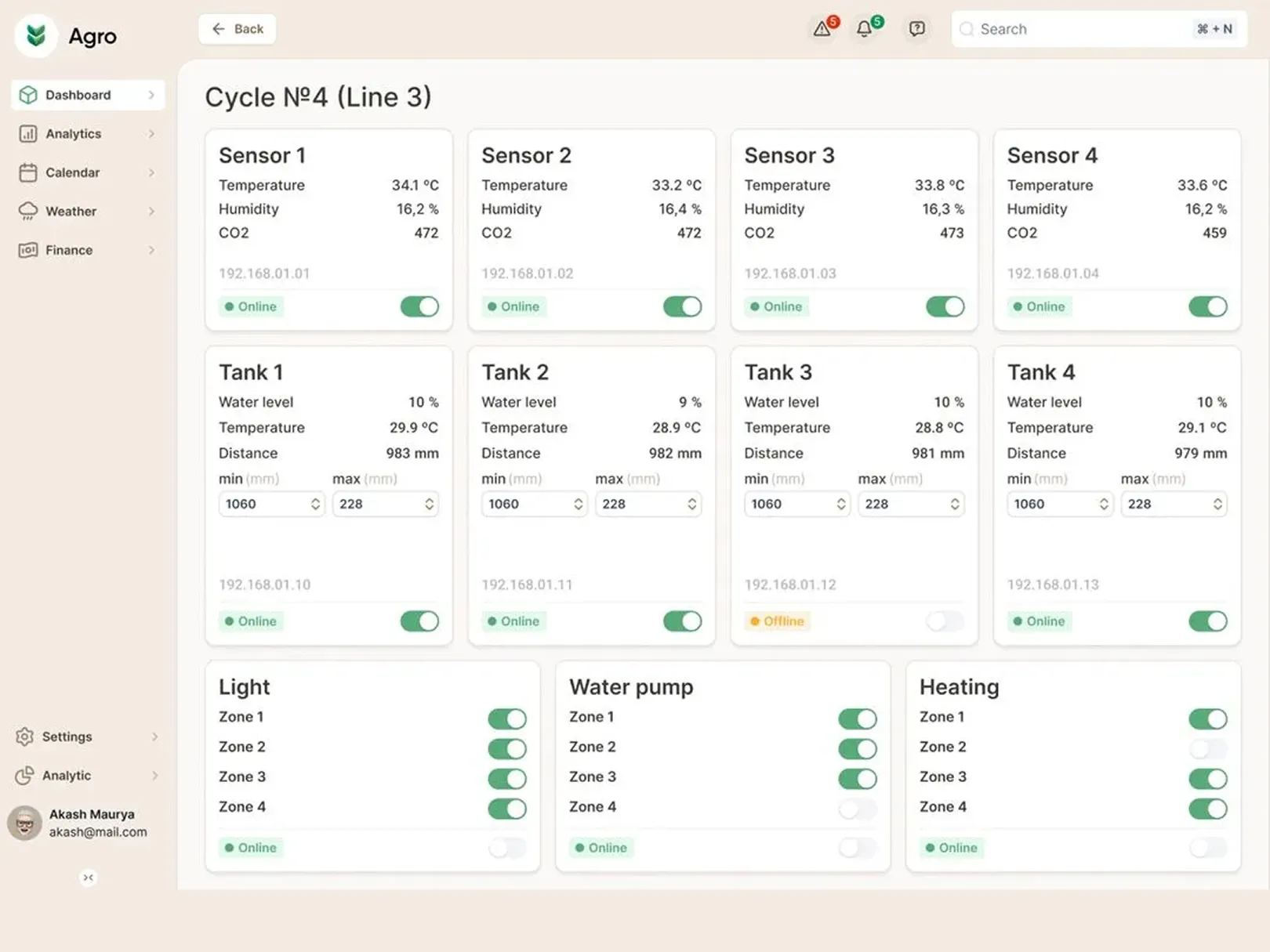Screen dimensions: 1270x952
Task: Disable Sensor 4 switch
Action: pos(1207,306)
